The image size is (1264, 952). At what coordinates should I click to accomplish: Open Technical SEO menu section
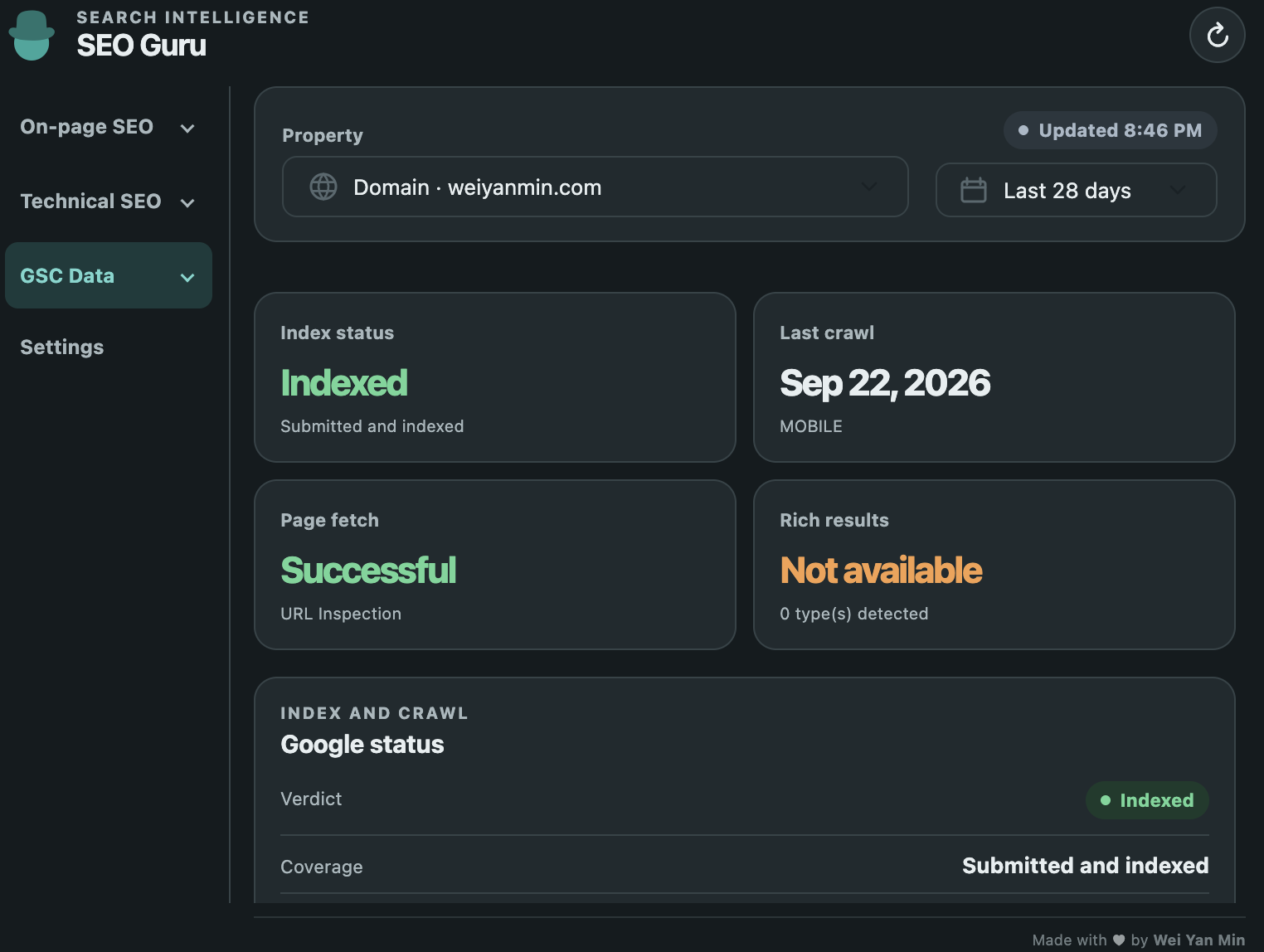click(108, 202)
